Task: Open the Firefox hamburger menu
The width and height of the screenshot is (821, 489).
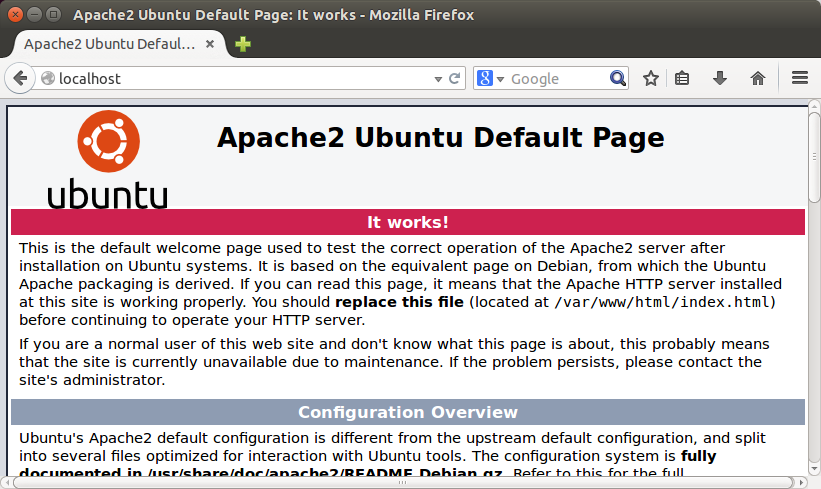Action: [x=800, y=79]
